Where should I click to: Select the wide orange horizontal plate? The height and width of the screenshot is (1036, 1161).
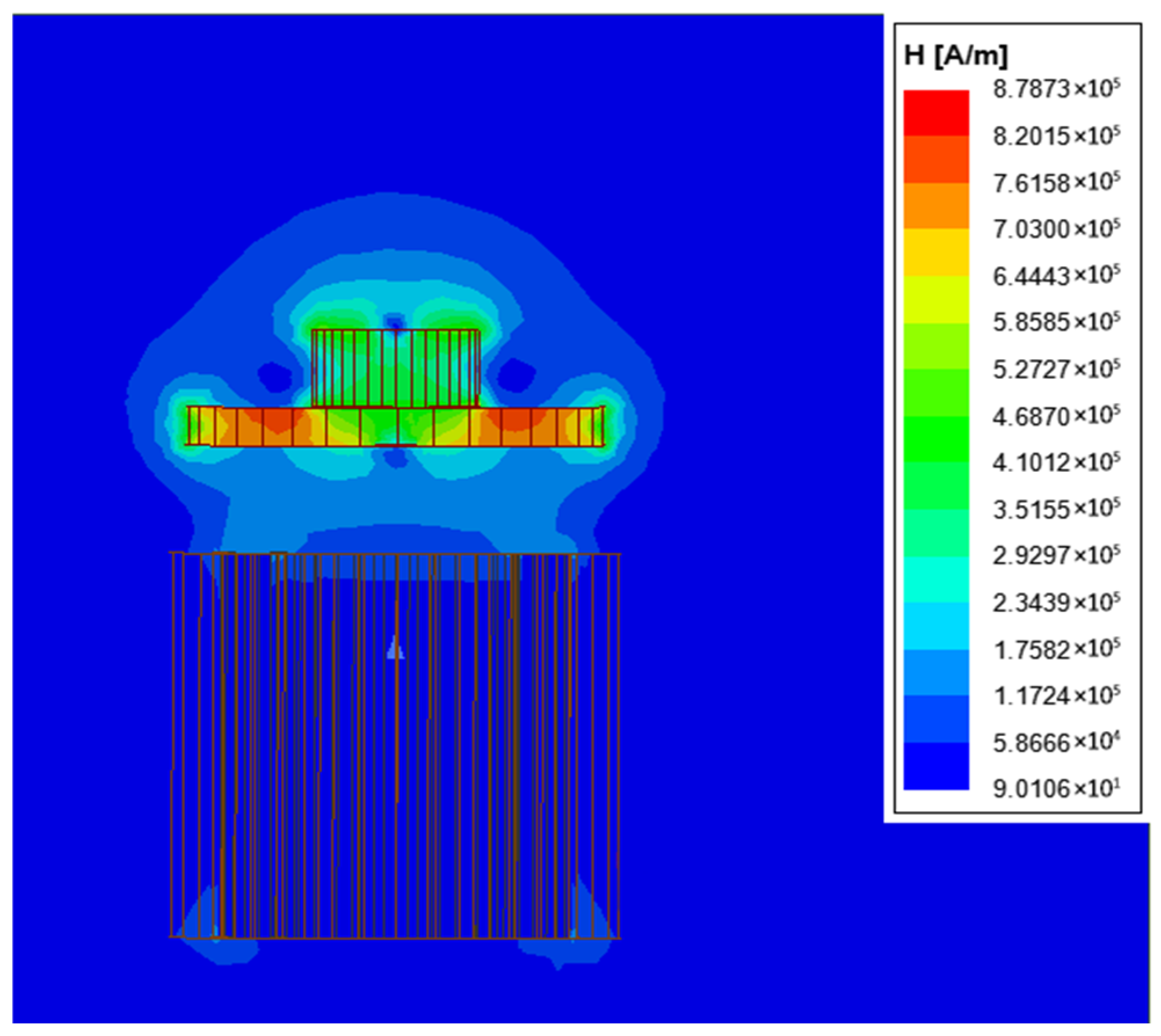click(395, 426)
